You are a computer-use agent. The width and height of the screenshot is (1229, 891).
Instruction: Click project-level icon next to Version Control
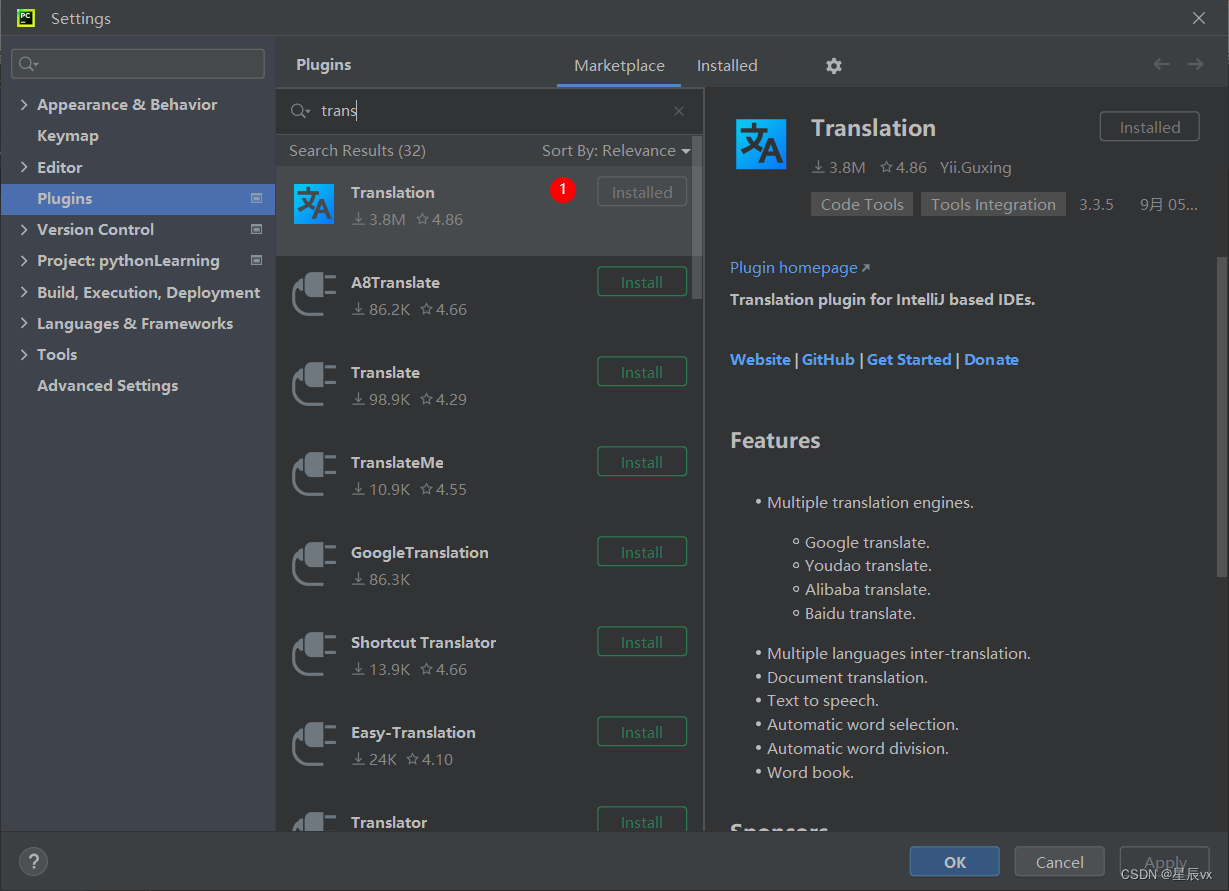pyautogui.click(x=257, y=229)
